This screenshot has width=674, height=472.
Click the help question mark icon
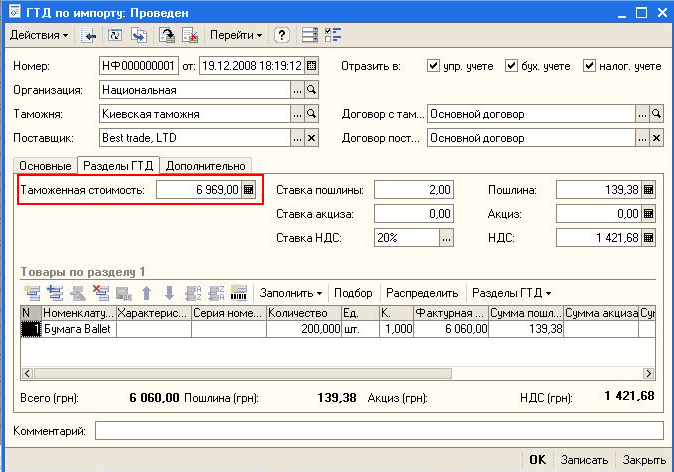click(282, 35)
